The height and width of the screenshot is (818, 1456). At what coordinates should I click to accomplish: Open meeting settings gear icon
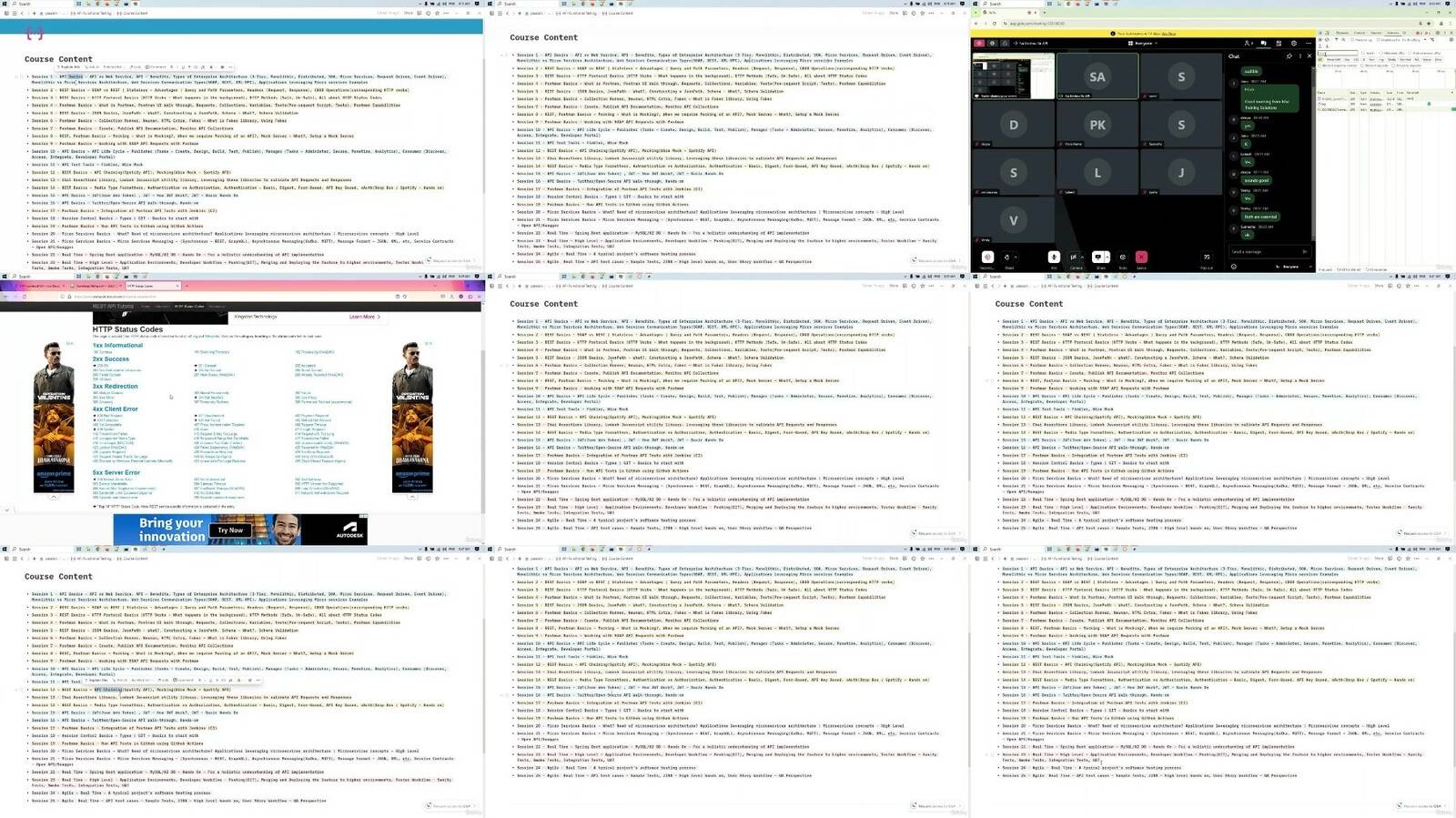pos(1293,43)
